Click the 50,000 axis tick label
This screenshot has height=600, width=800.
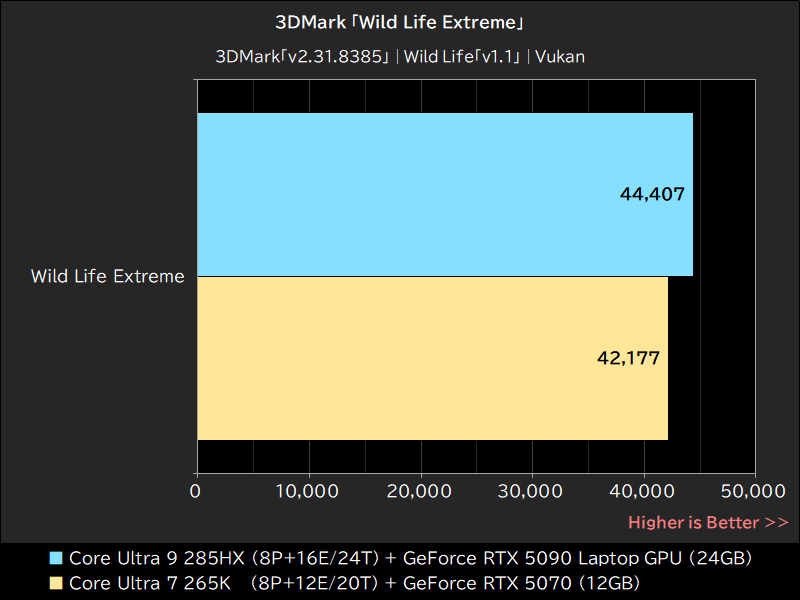click(753, 492)
